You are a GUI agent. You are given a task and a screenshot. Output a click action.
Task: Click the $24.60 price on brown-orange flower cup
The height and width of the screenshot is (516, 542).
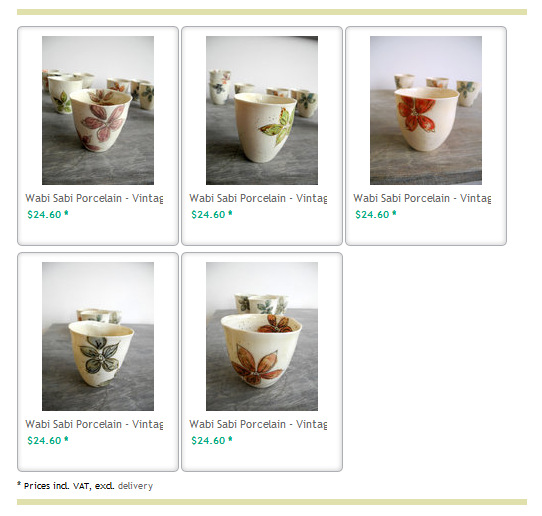(x=208, y=441)
